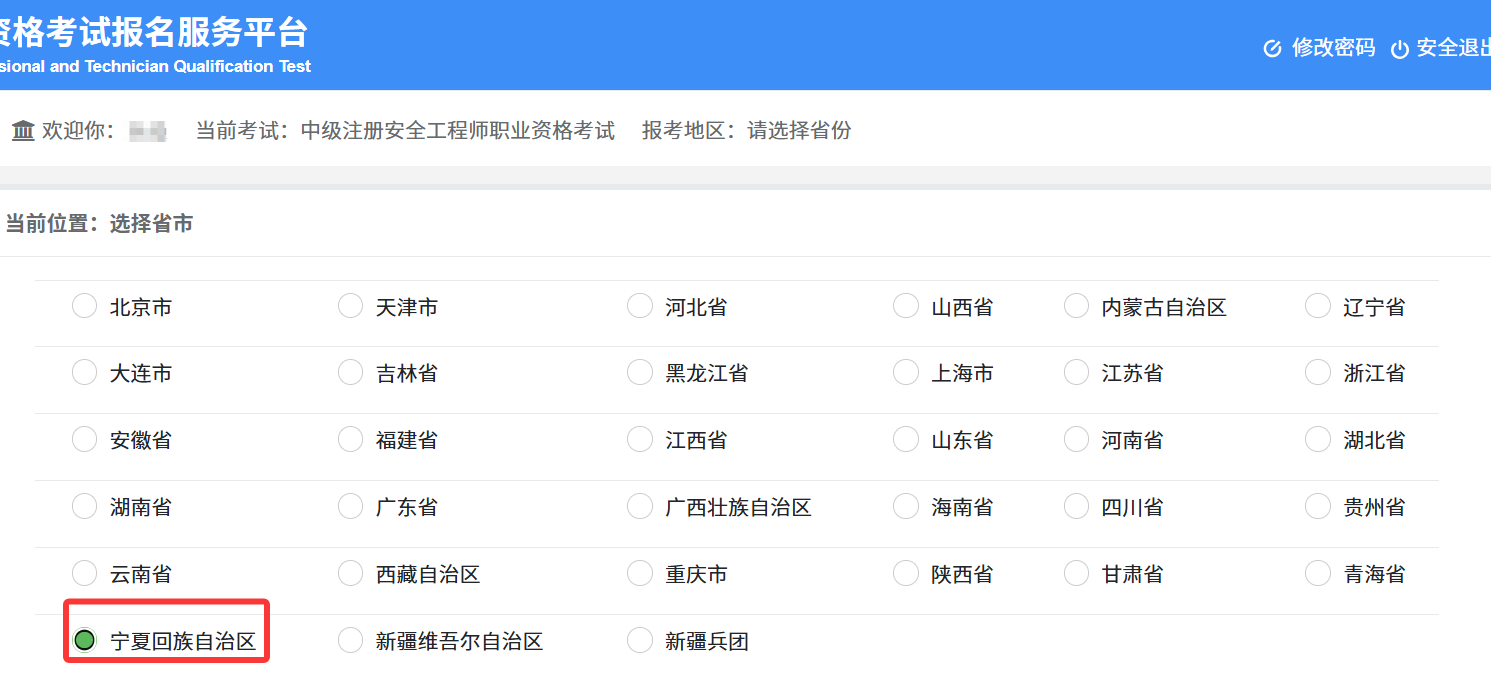The width and height of the screenshot is (1491, 677).
Task: Click the platform title 资格考试报名服务平台
Action: pos(155,32)
